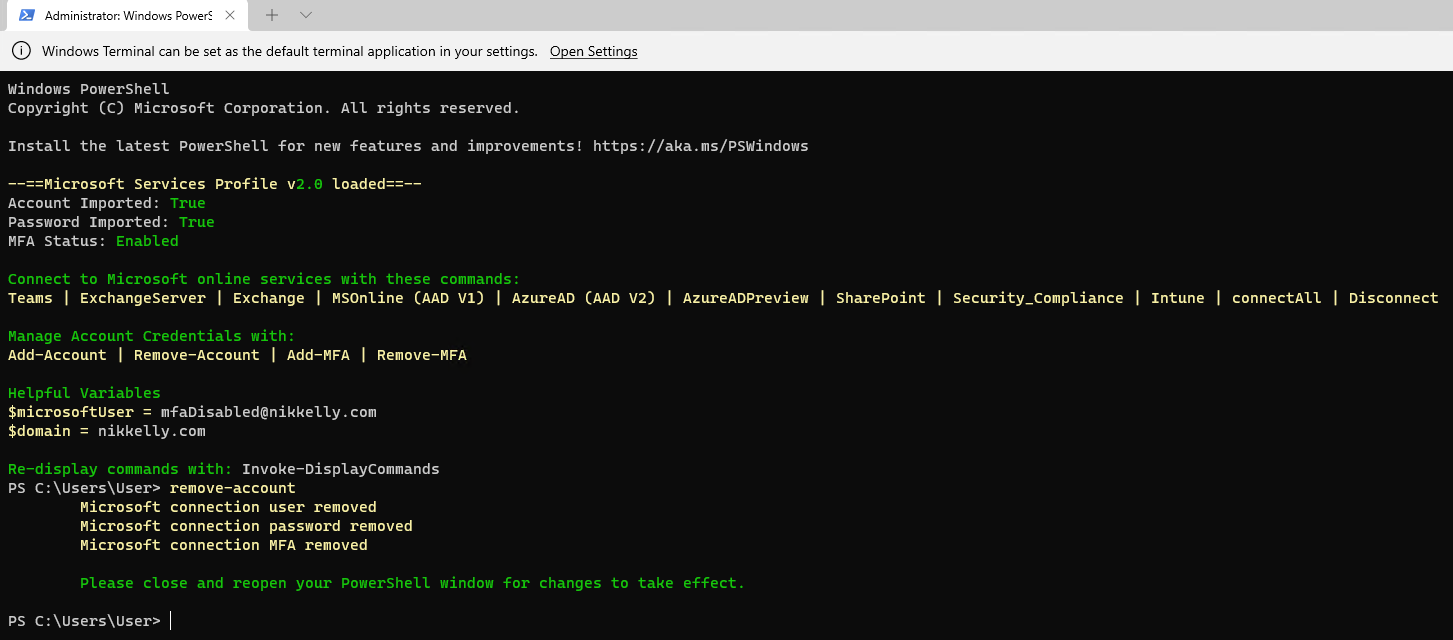Click the 'Teams' command text
The width and height of the screenshot is (1453, 640).
click(x=30, y=298)
